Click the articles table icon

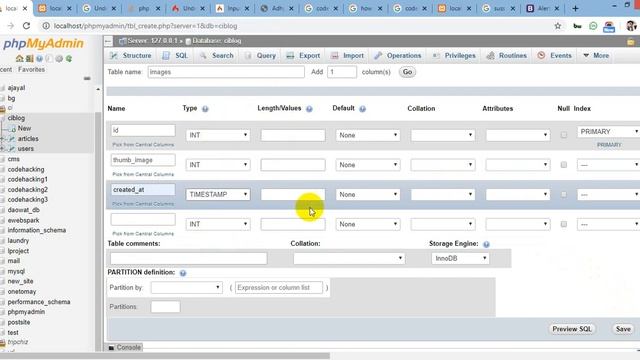(12, 139)
